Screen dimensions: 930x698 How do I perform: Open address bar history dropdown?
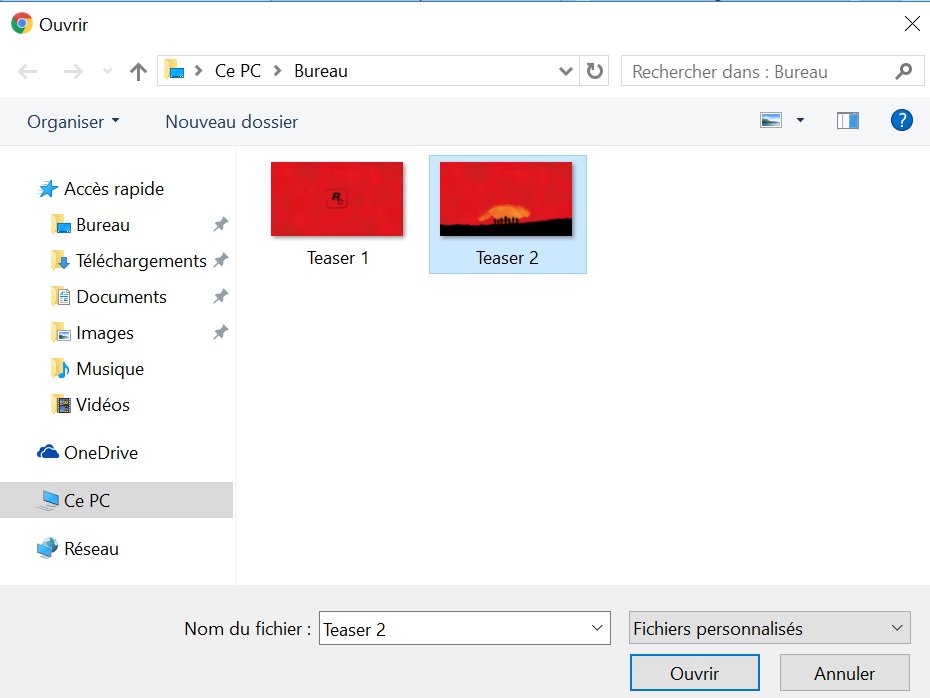point(566,71)
